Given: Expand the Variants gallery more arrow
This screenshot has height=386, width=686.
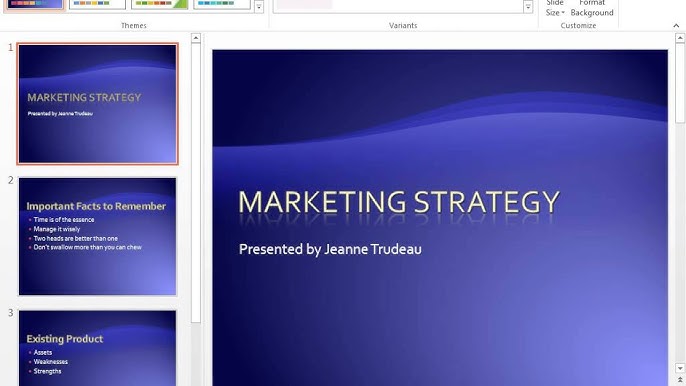Looking at the screenshot, I should pos(528,7).
